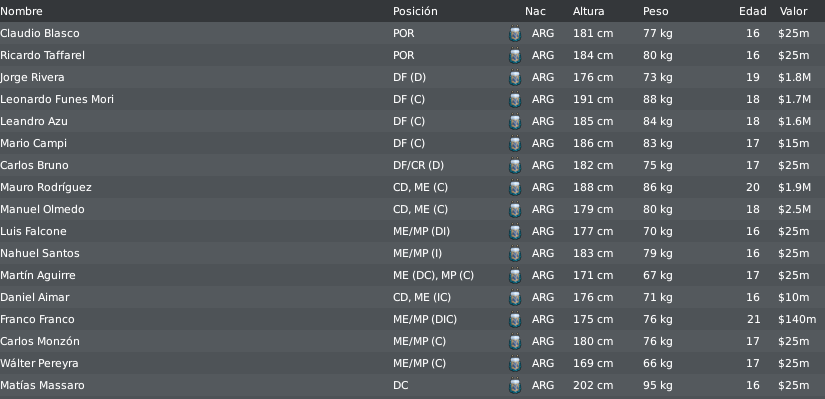The height and width of the screenshot is (399, 825).
Task: Click Argentina badge in Matías Massaro row
Action: tap(515, 386)
